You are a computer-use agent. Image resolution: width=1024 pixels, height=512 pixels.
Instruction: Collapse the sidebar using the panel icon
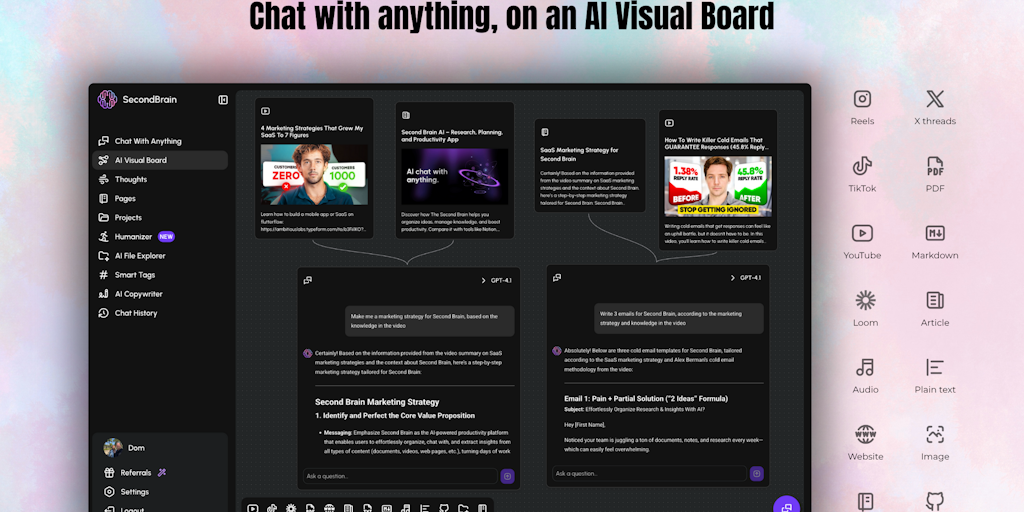click(223, 100)
